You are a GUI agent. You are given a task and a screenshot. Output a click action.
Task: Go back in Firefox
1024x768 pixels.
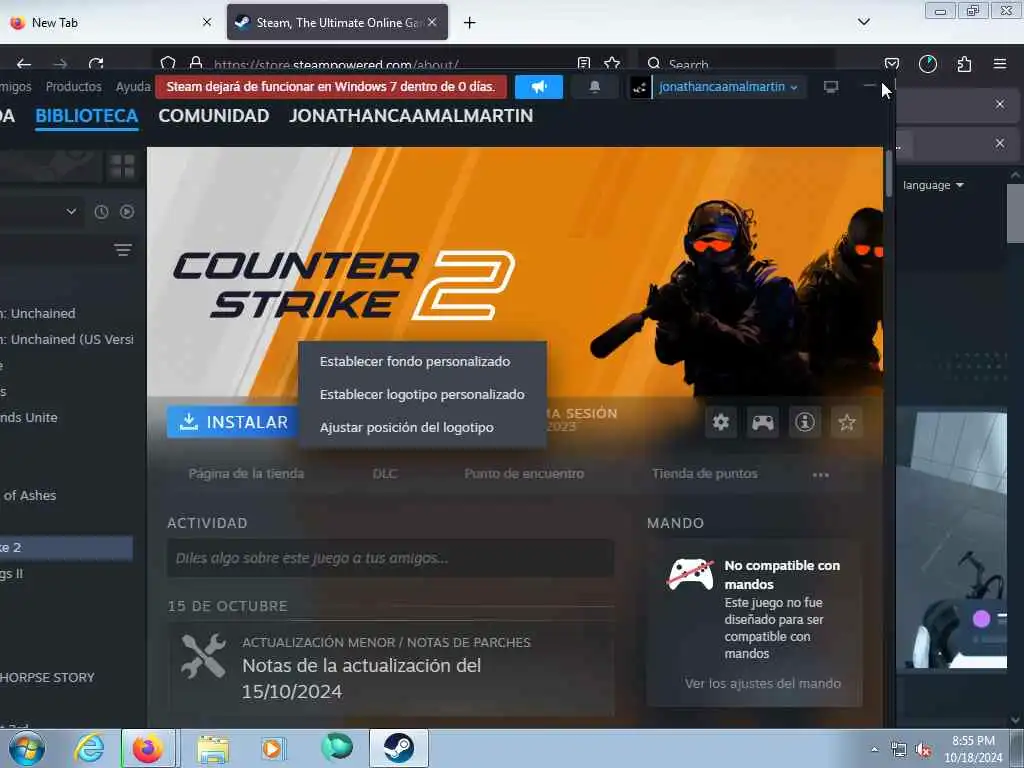(24, 64)
